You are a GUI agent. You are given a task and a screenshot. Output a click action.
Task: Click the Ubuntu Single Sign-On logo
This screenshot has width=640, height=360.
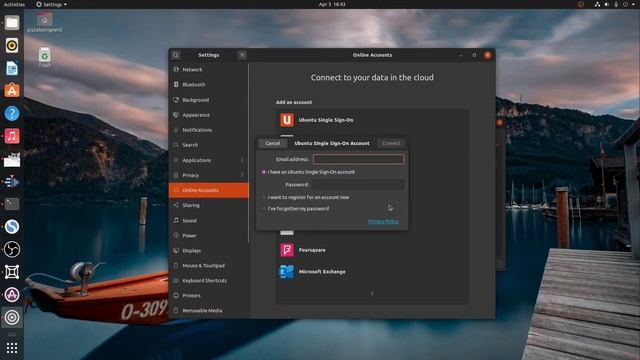(287, 120)
